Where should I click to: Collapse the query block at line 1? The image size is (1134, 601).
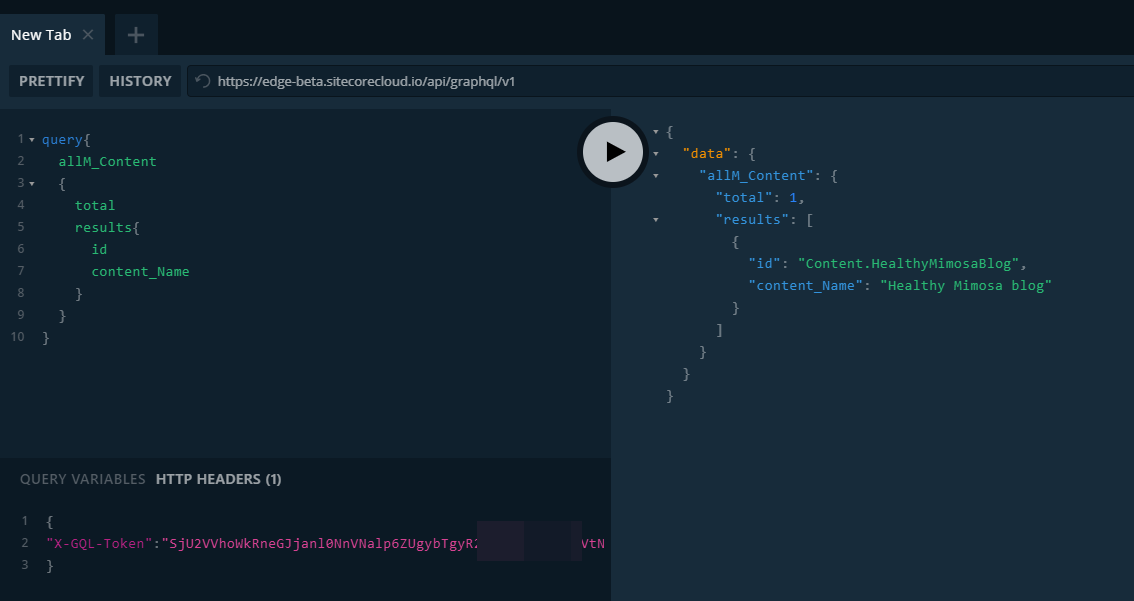tap(32, 140)
